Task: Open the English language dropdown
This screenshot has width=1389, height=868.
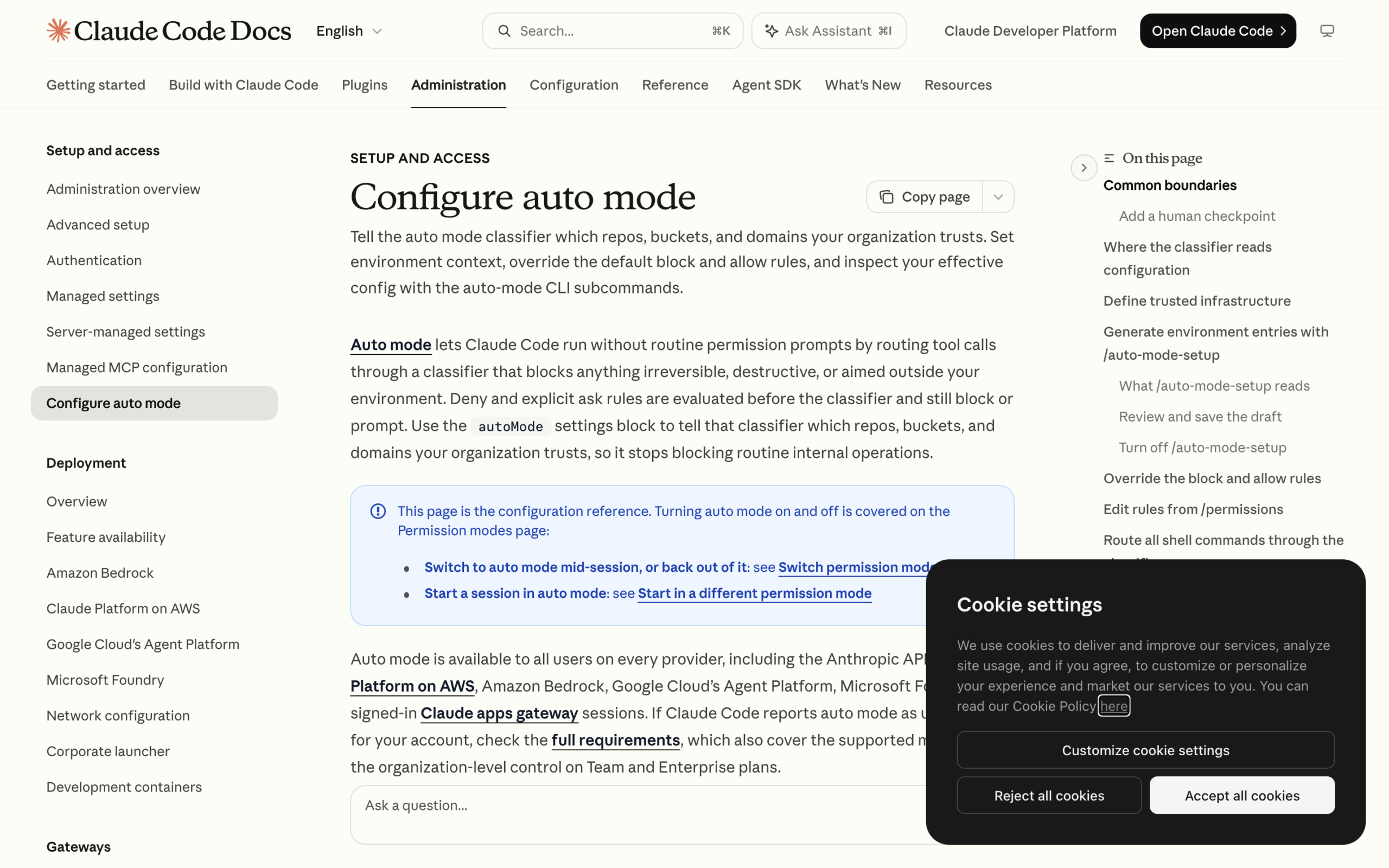Action: [x=349, y=31]
